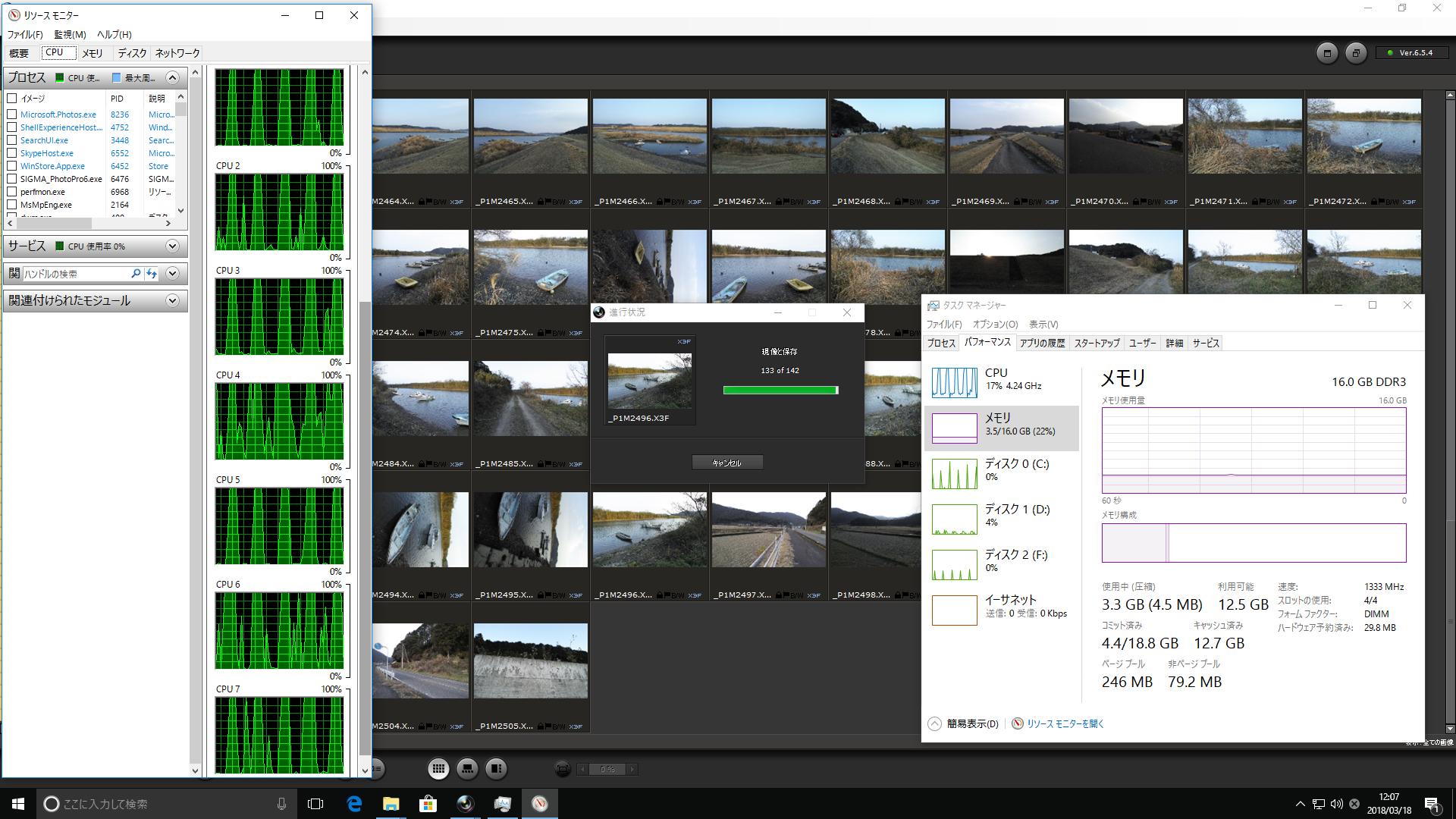Switch to thumbnail grid view
The width and height of the screenshot is (1456, 819).
[438, 768]
